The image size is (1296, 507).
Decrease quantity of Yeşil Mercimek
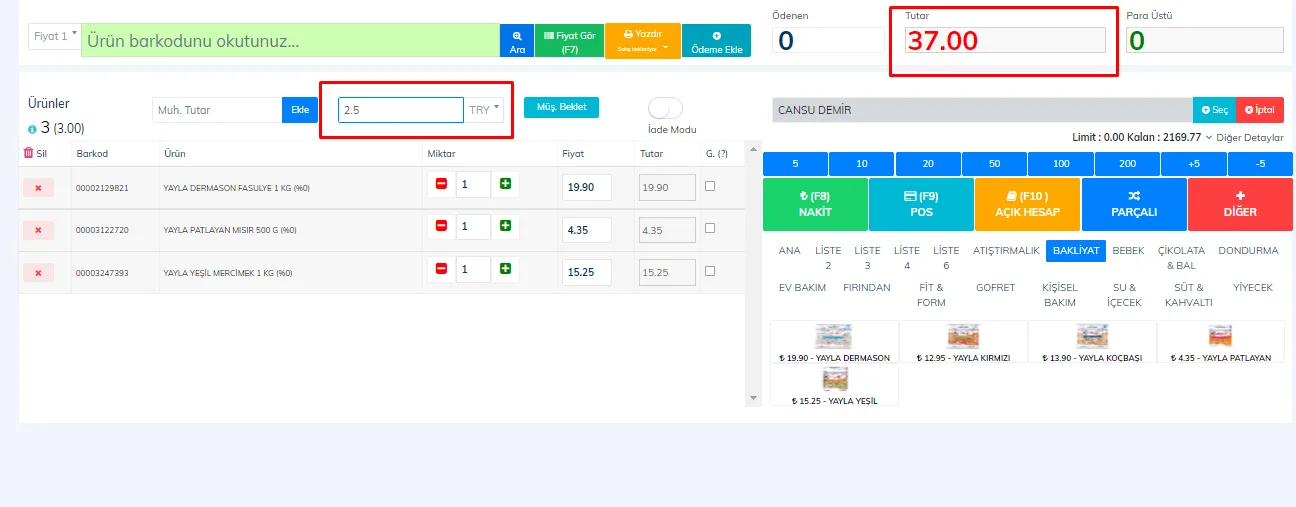pyautogui.click(x=441, y=268)
